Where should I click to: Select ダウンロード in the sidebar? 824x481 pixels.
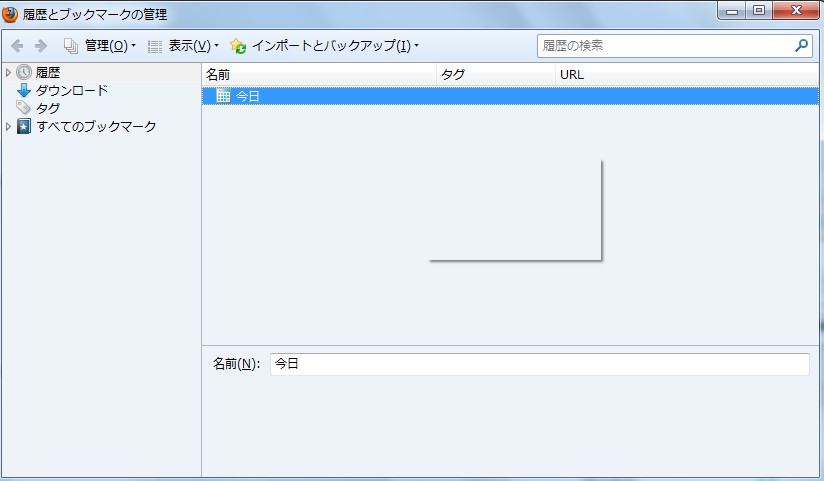(72, 91)
